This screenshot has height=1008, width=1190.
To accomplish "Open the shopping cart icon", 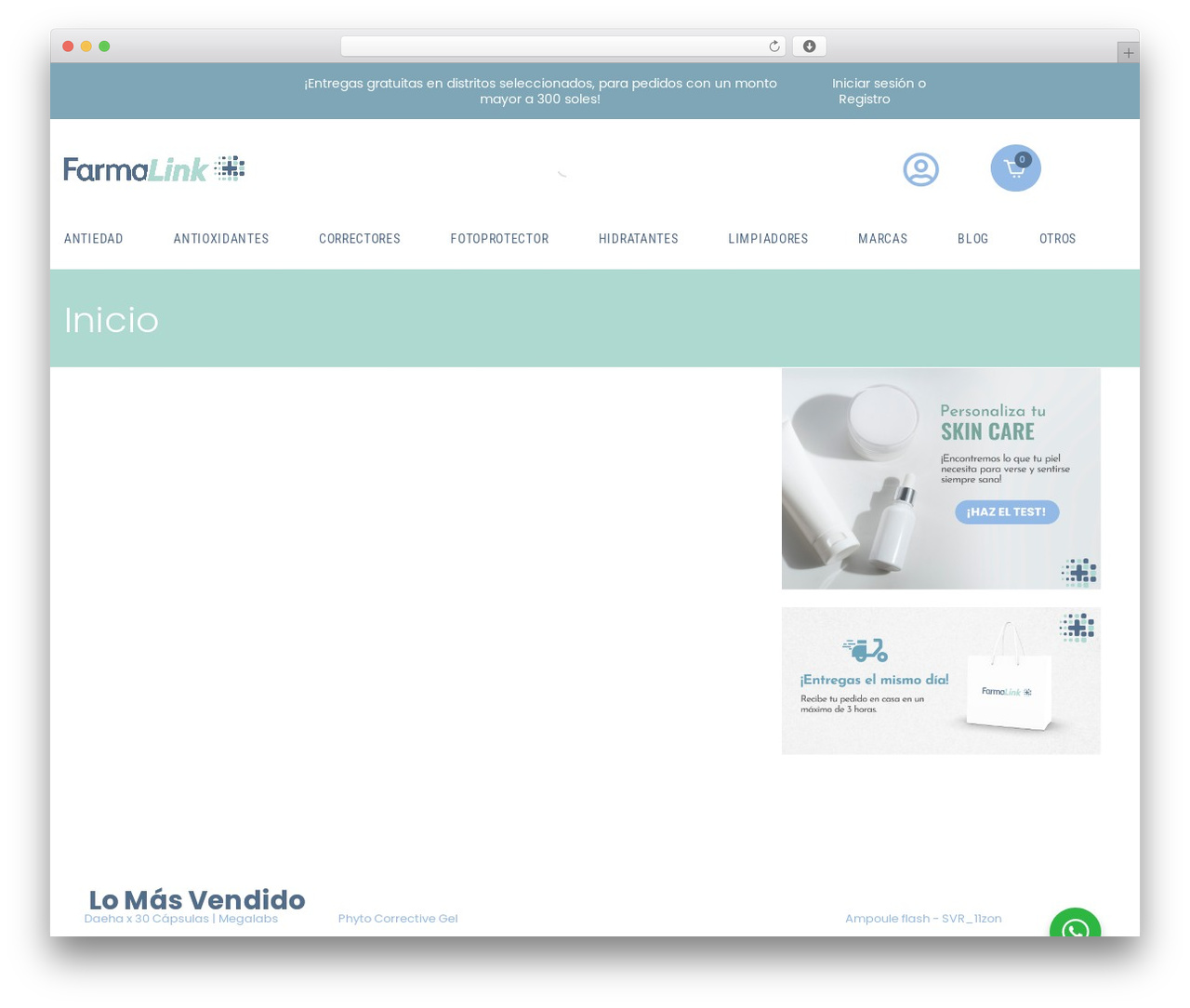I will (1015, 168).
